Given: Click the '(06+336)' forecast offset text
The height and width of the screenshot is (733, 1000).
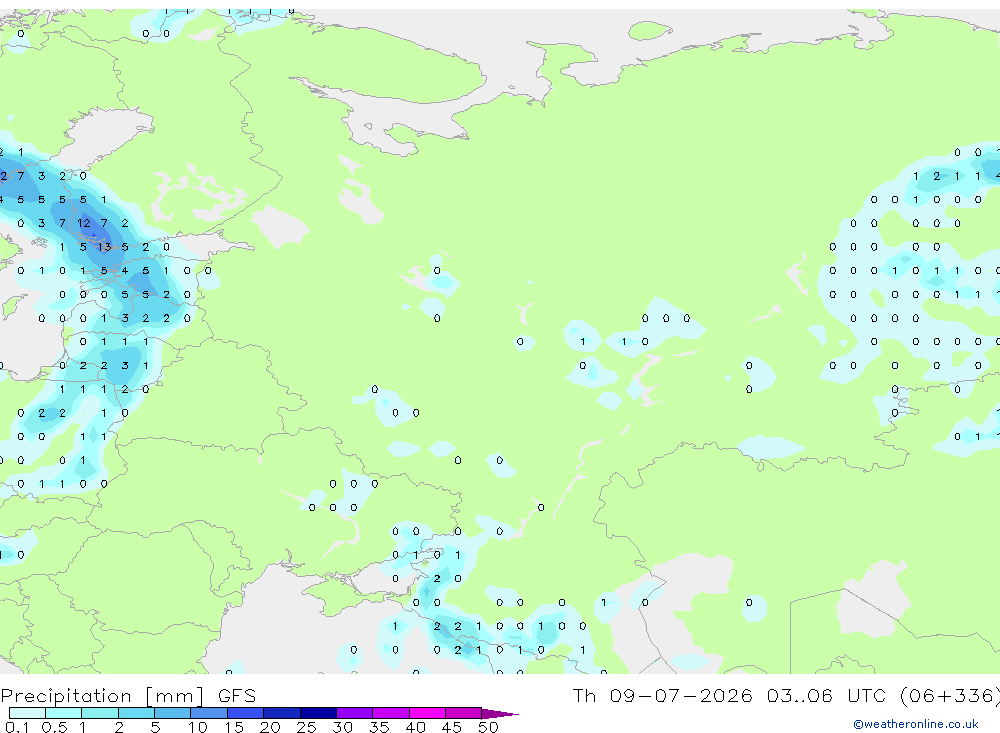Looking at the screenshot, I should click(949, 696).
